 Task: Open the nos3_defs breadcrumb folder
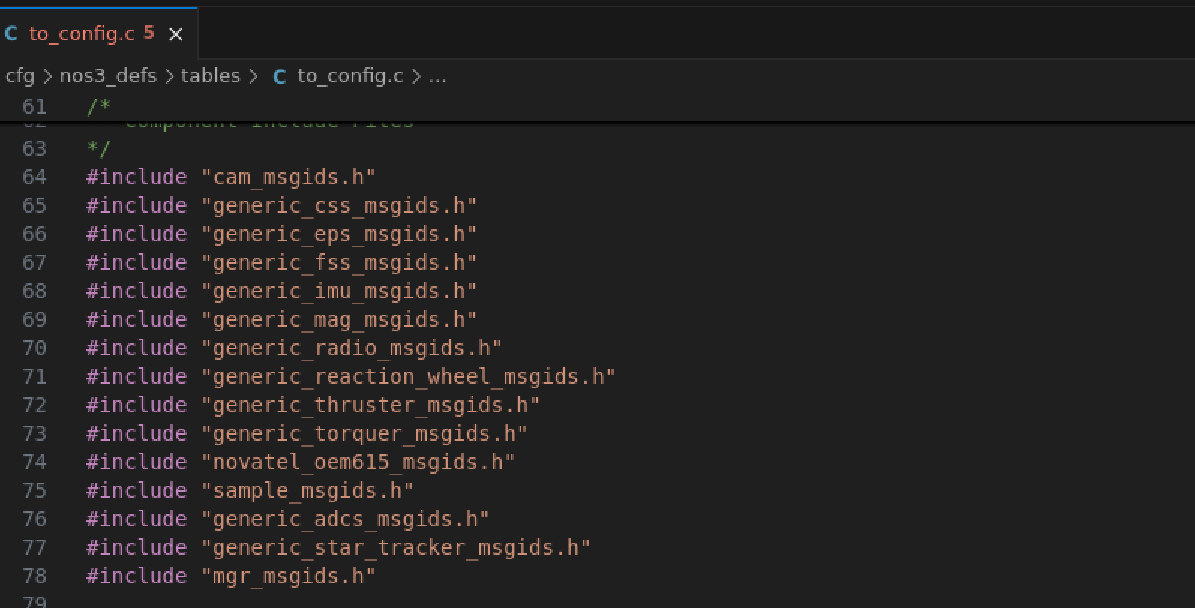coord(108,76)
